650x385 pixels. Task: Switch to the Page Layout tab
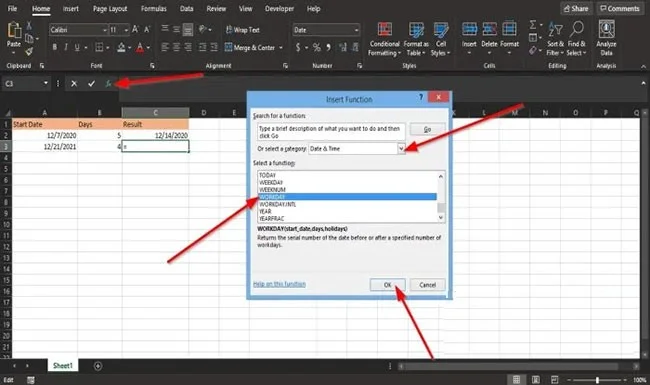pyautogui.click(x=110, y=9)
